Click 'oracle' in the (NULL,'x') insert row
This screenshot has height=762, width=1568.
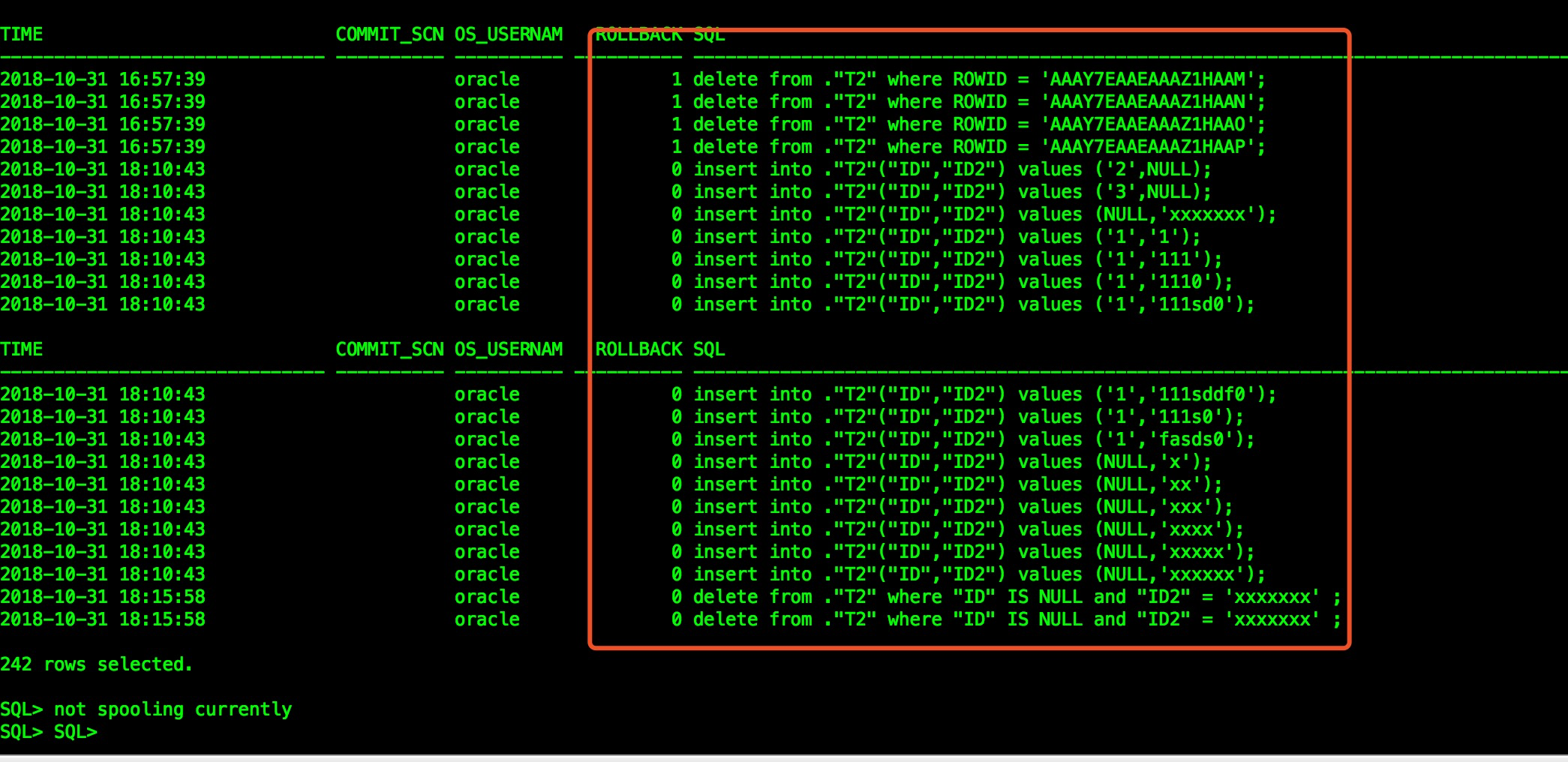(487, 462)
